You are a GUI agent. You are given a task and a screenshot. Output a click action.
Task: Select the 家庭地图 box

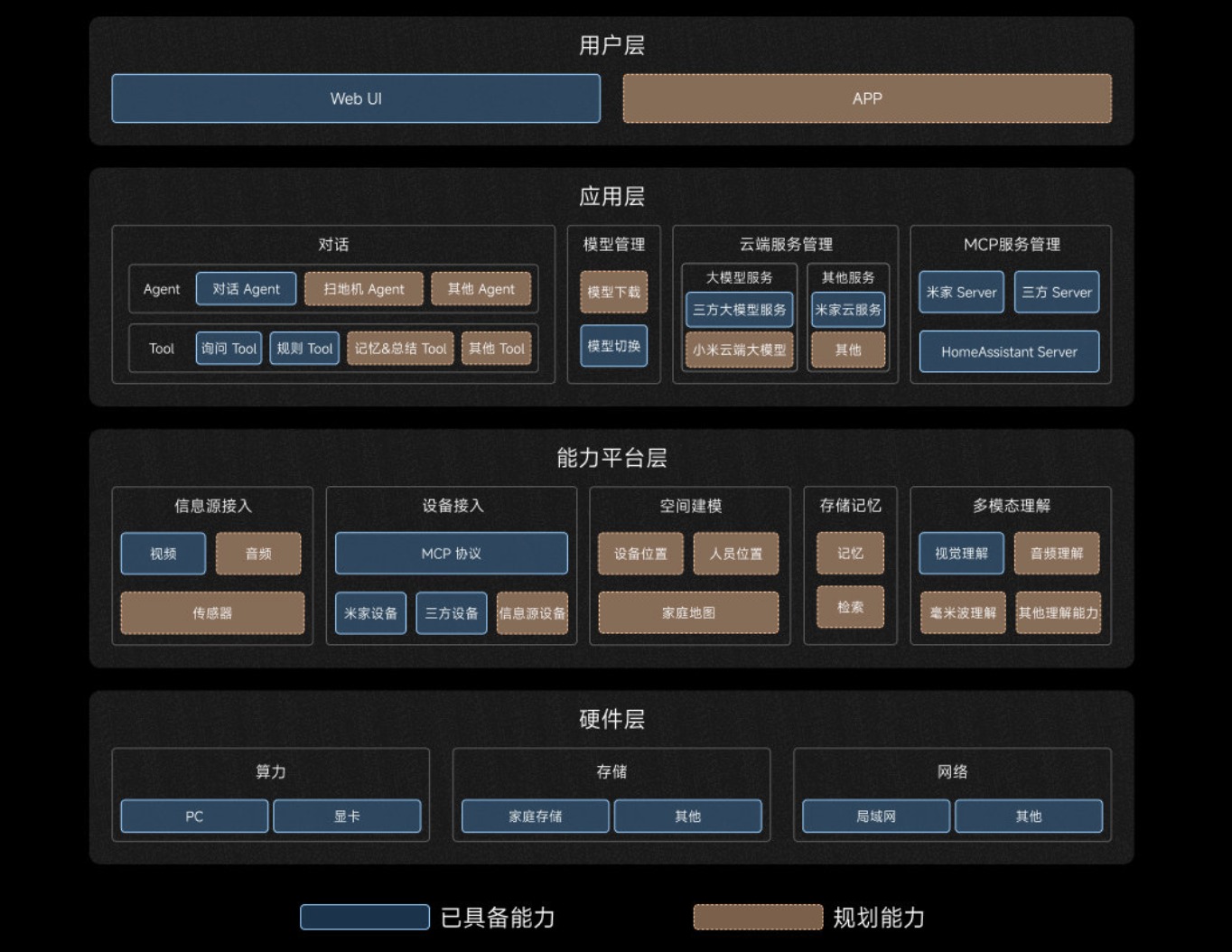click(688, 613)
